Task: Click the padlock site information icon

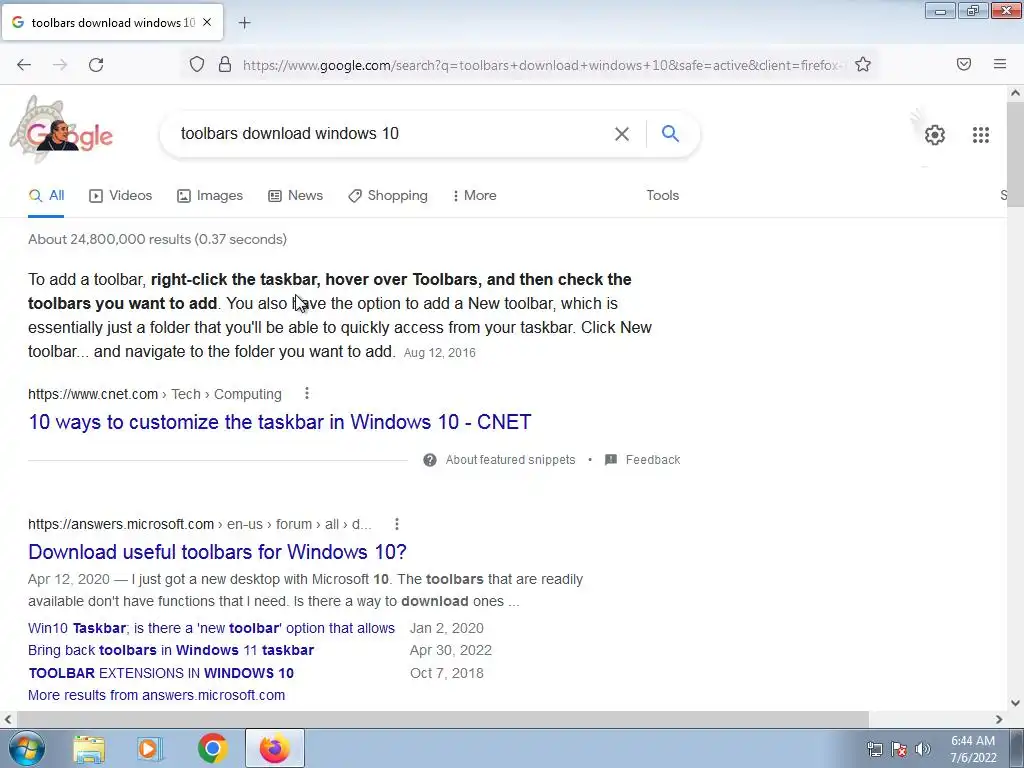Action: (x=225, y=64)
